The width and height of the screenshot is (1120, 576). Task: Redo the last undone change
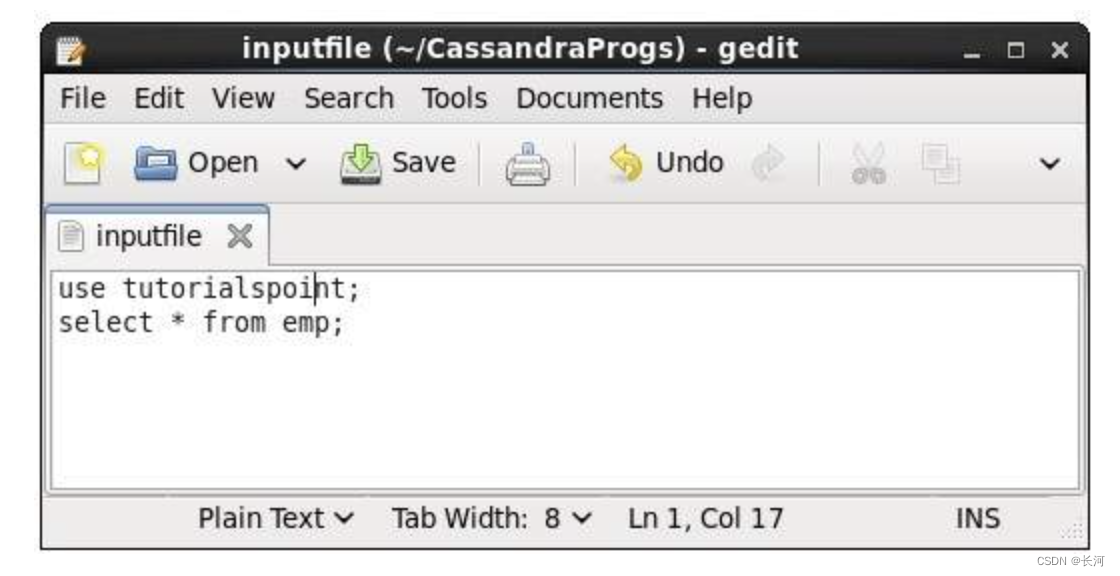click(x=770, y=162)
